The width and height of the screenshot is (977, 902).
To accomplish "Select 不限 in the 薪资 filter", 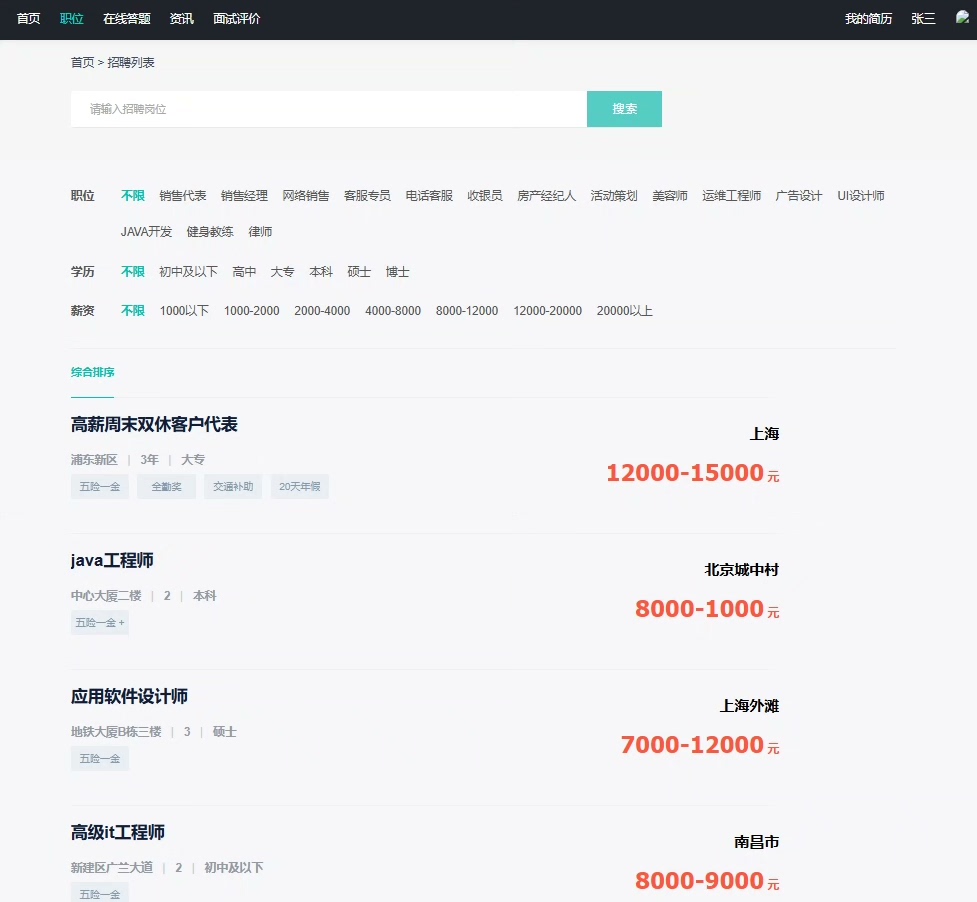I will pos(133,310).
